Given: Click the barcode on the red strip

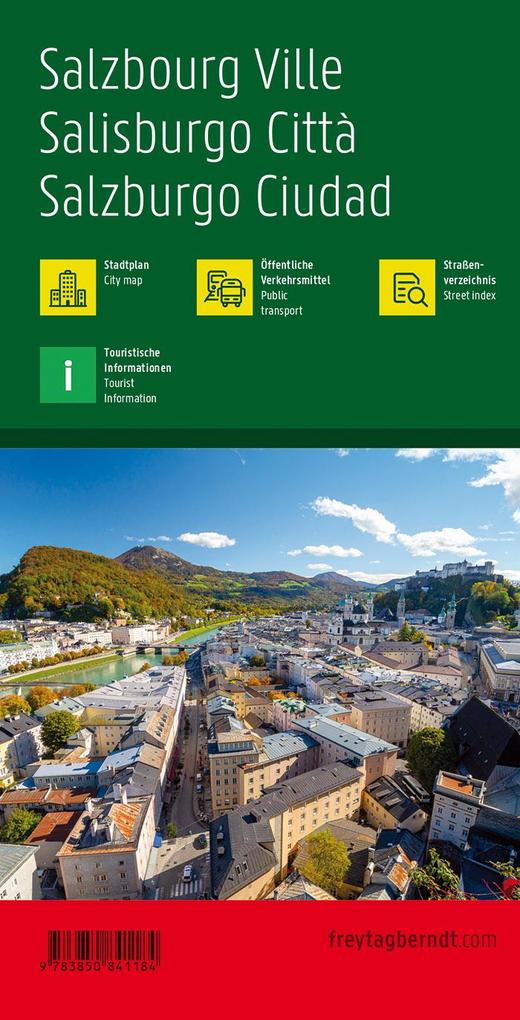Looking at the screenshot, I should [x=104, y=946].
